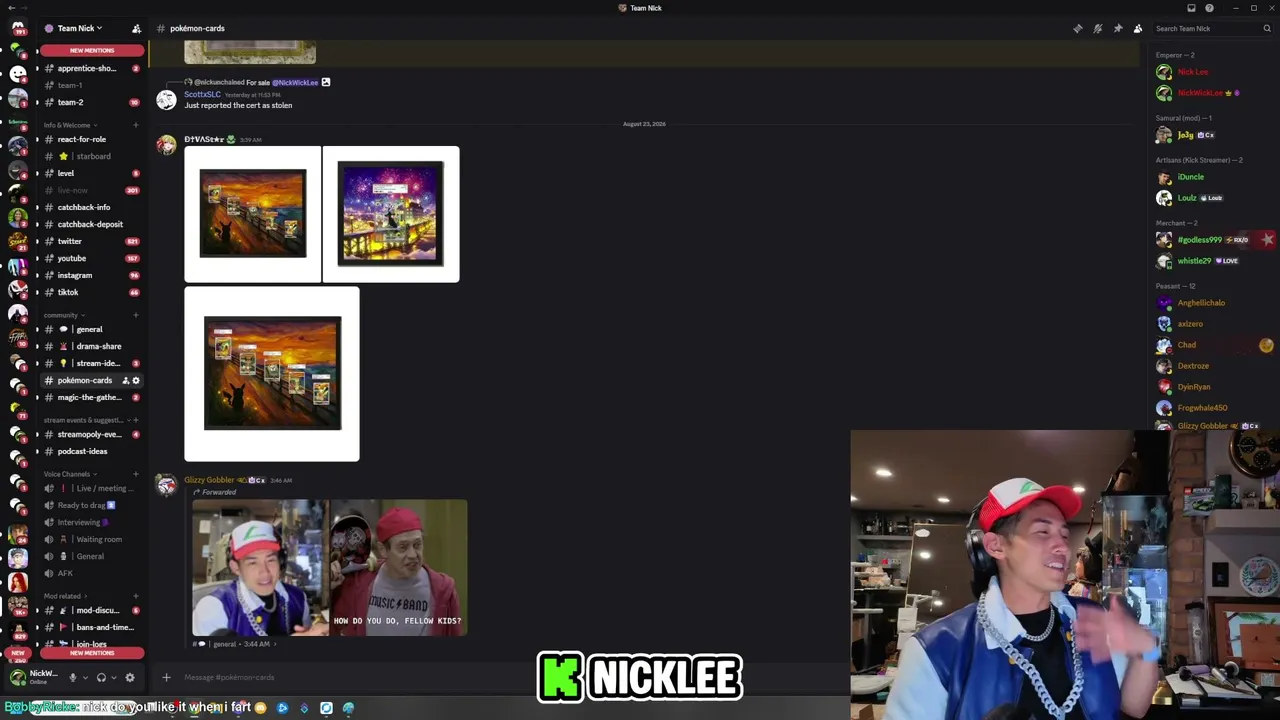
Task: Click the search magnifier icon
Action: click(x=1266, y=29)
